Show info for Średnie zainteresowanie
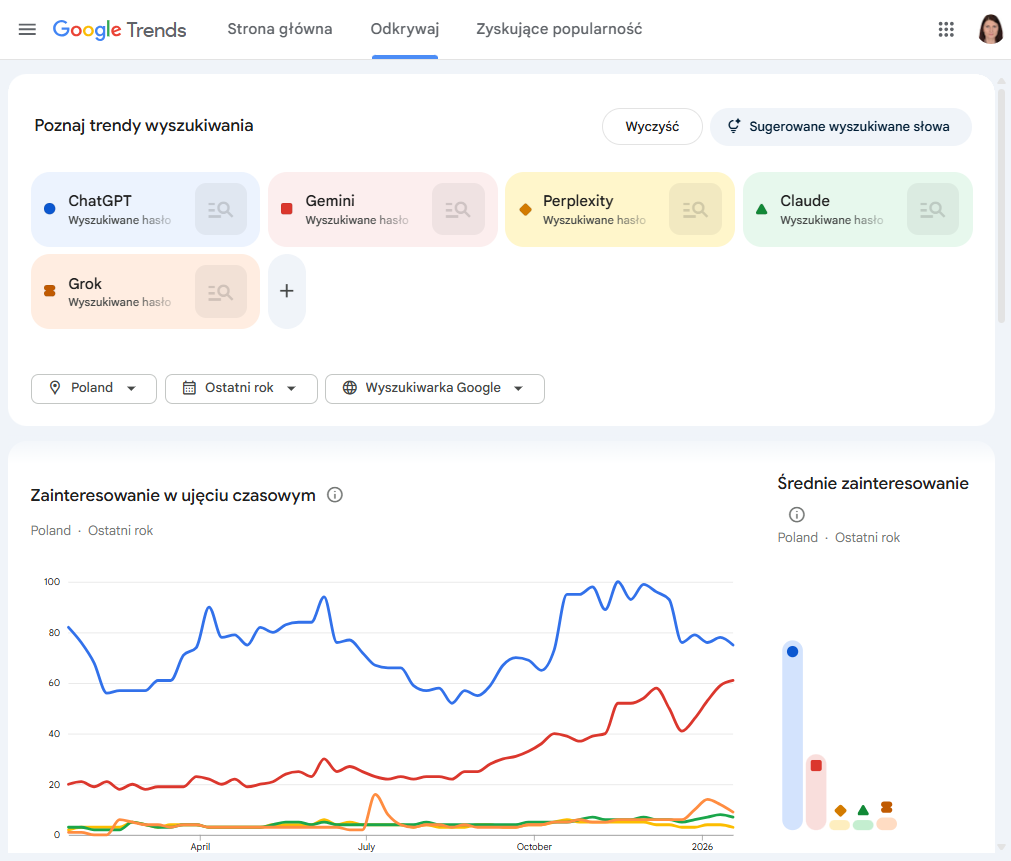 tap(797, 515)
